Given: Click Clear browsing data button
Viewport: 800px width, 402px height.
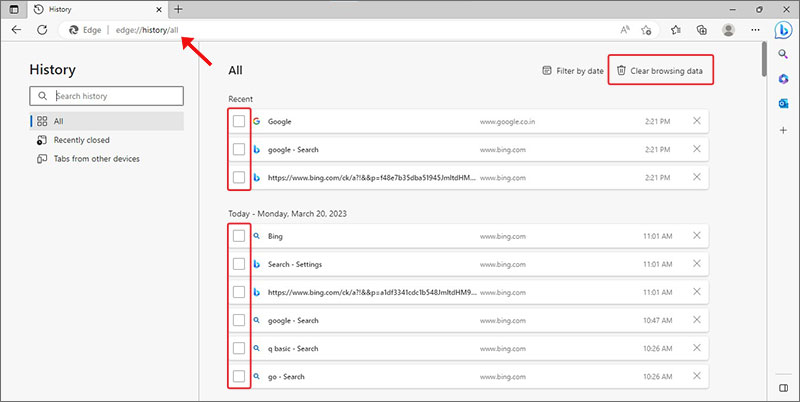Looking at the screenshot, I should (x=664, y=71).
